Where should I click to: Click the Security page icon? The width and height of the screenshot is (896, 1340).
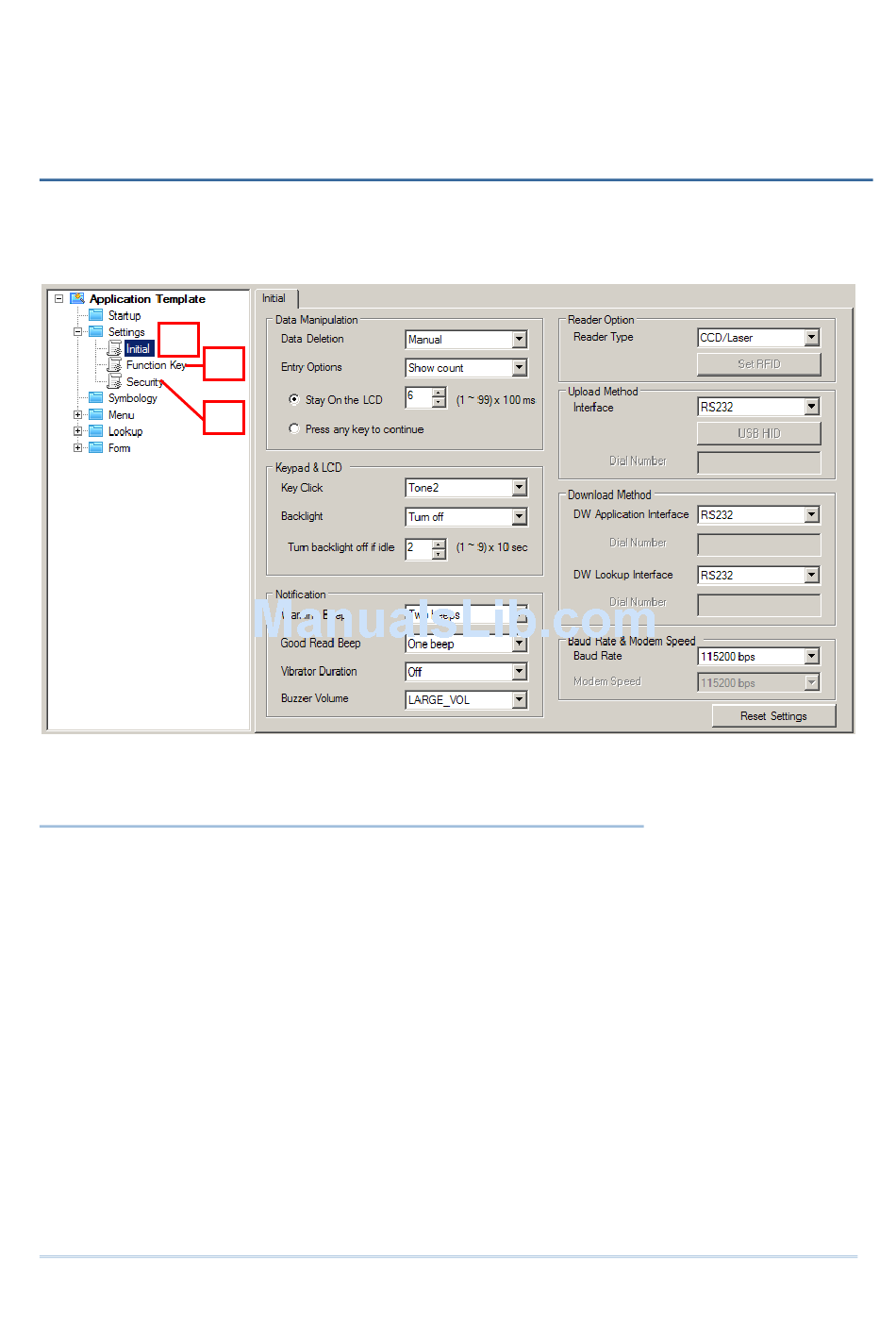click(x=114, y=381)
